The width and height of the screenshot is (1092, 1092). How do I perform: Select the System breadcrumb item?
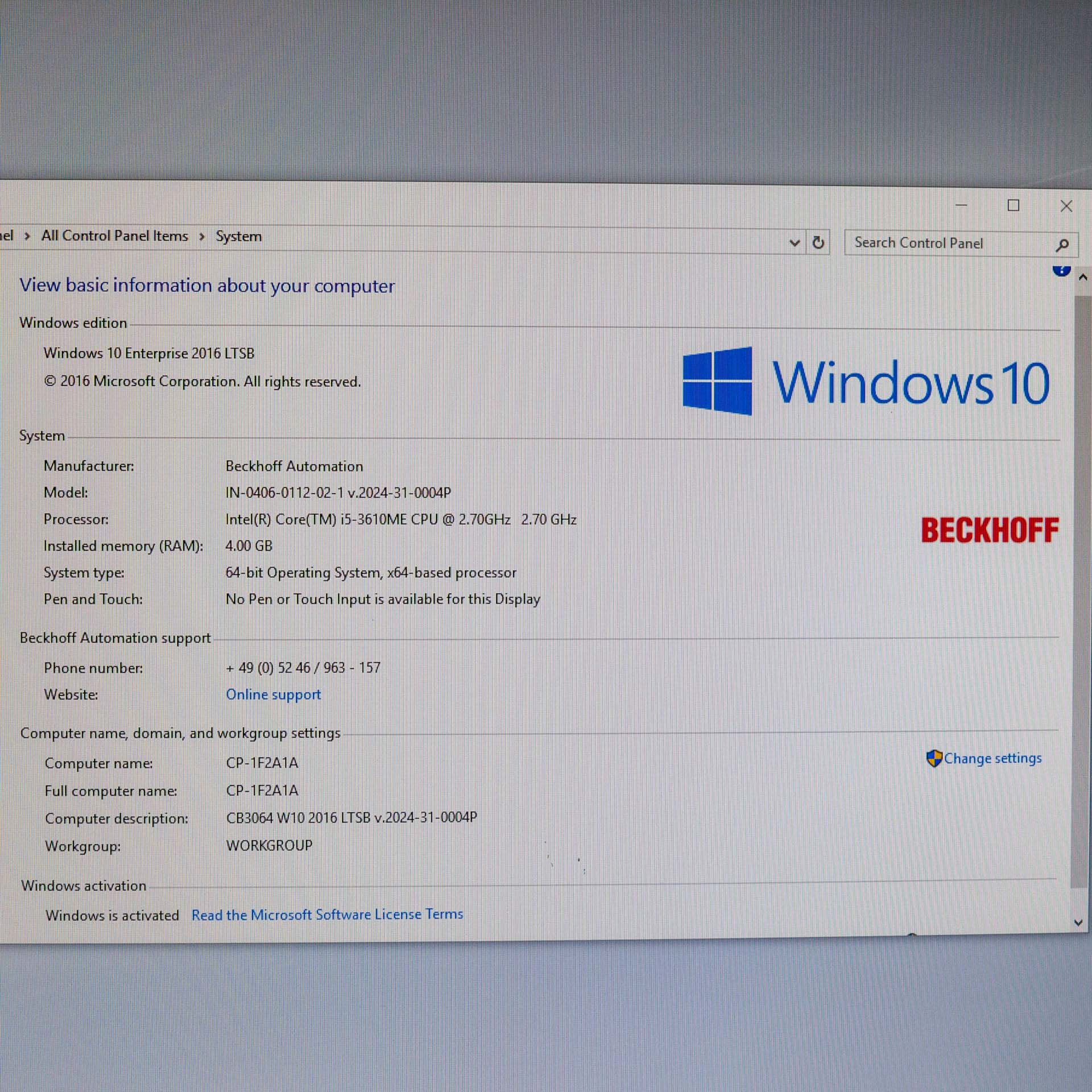click(239, 237)
